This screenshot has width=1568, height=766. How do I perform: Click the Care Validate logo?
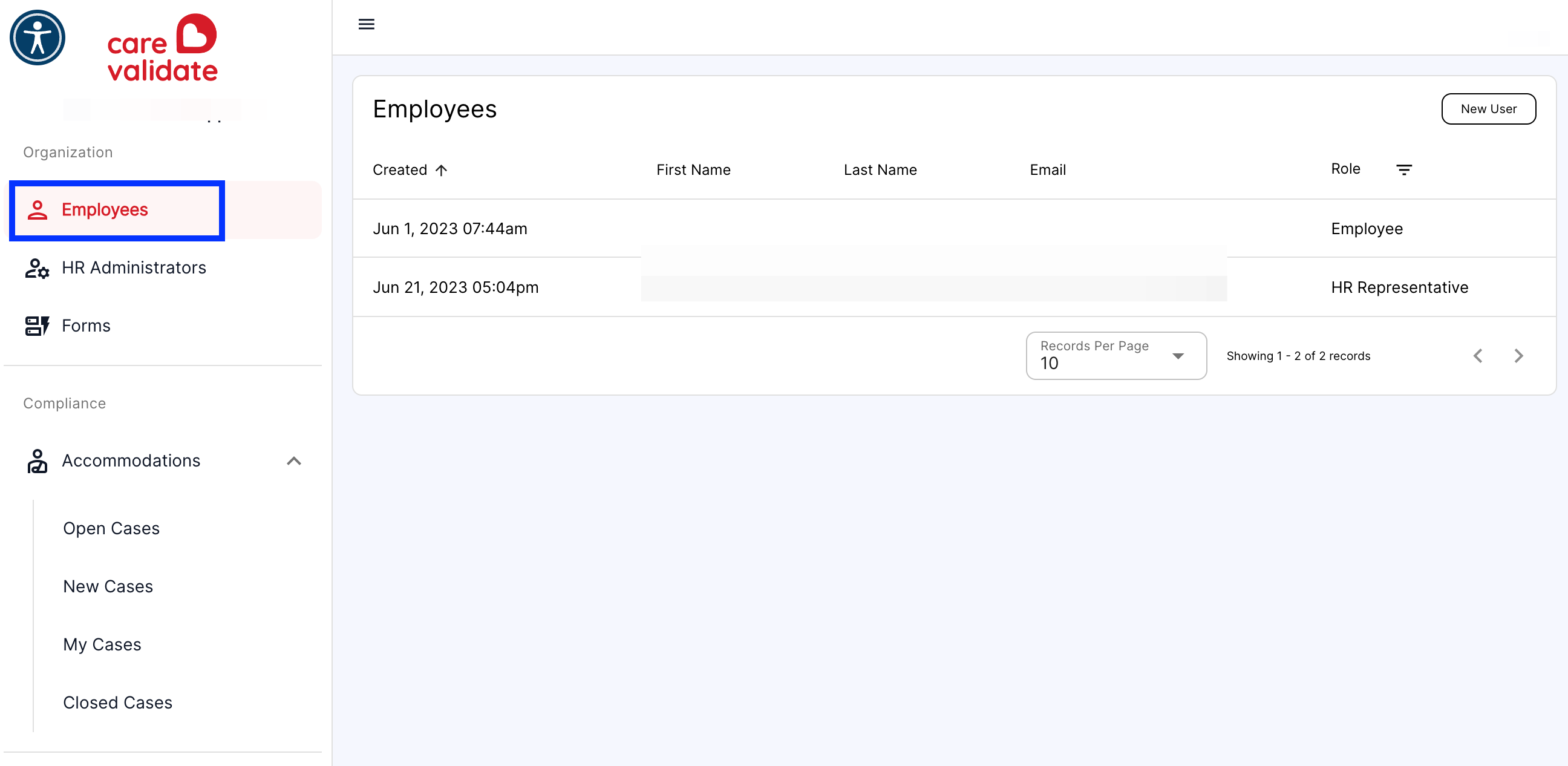tap(163, 48)
